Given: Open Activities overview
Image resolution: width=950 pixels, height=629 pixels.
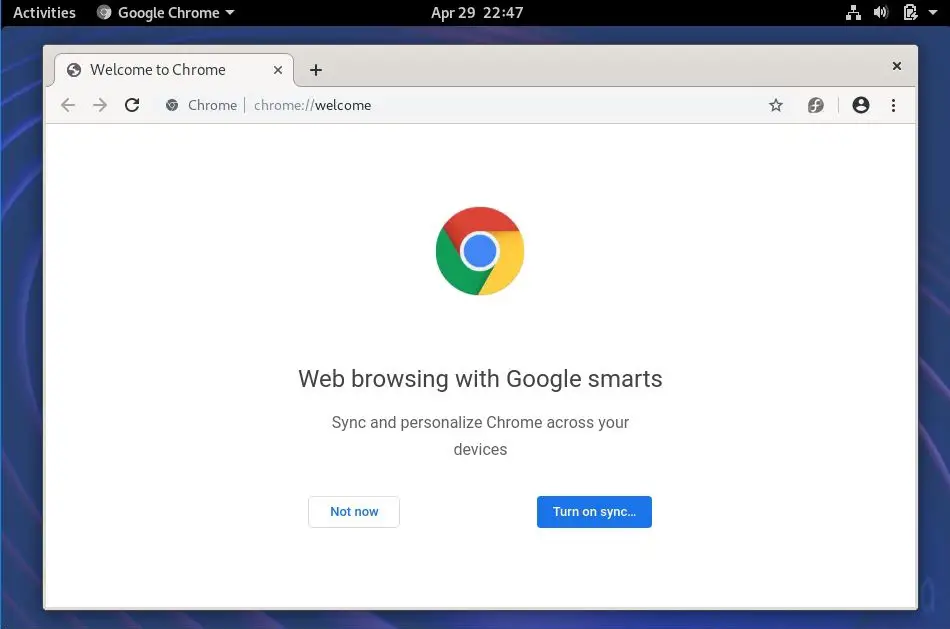Looking at the screenshot, I should click(x=44, y=13).
